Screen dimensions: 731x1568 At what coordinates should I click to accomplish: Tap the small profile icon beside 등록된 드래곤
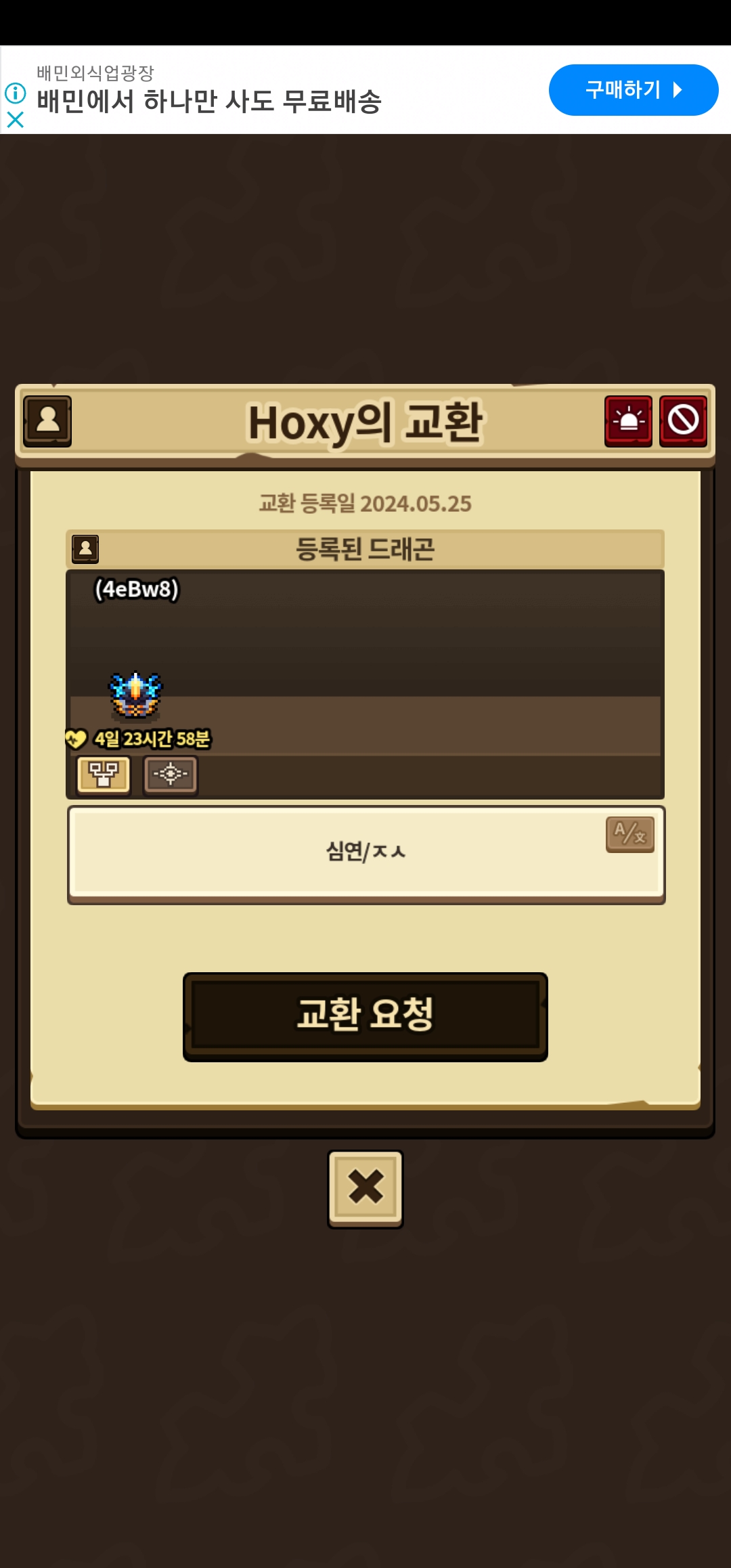[x=85, y=549]
